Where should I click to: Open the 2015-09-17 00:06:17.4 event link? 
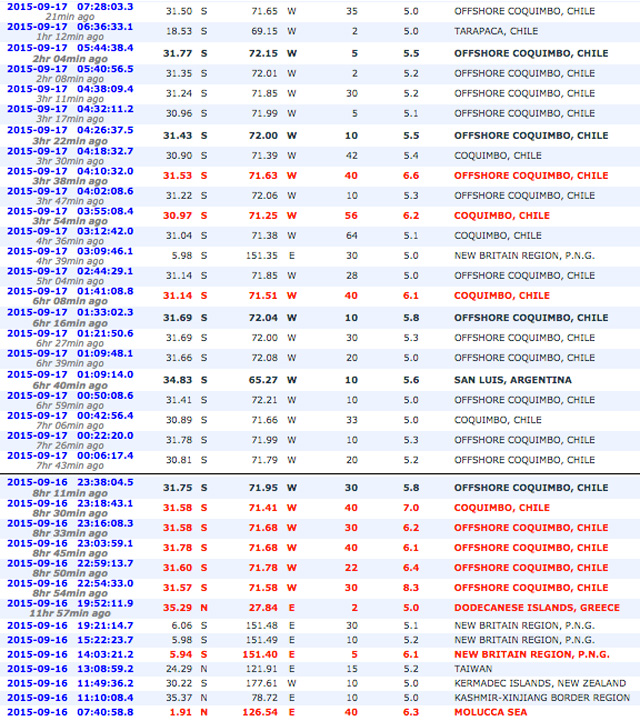tap(70, 455)
